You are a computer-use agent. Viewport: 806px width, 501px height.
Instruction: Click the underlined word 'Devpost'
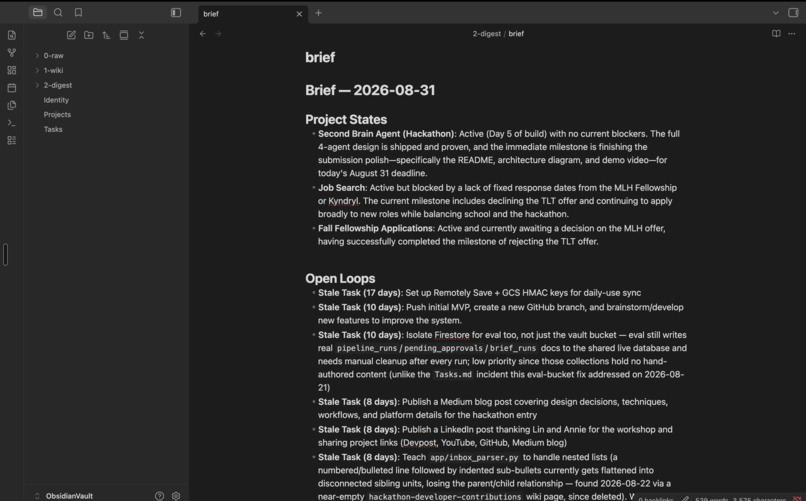point(419,443)
